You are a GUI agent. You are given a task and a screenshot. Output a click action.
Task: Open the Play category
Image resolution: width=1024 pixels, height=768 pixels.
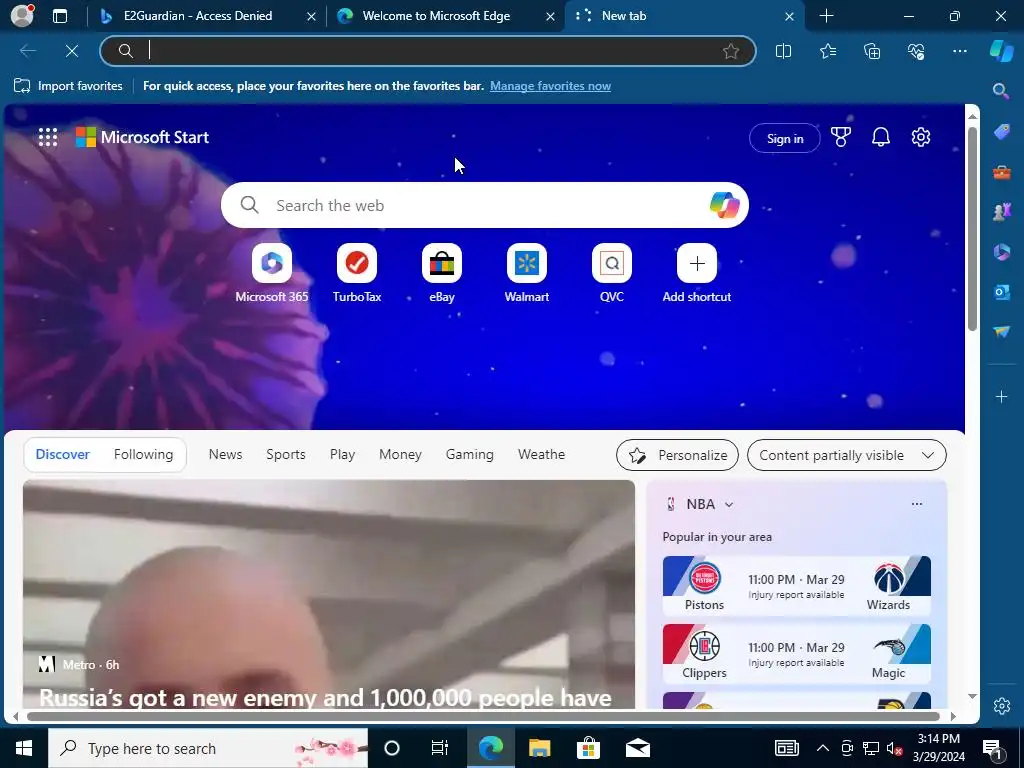[342, 455]
